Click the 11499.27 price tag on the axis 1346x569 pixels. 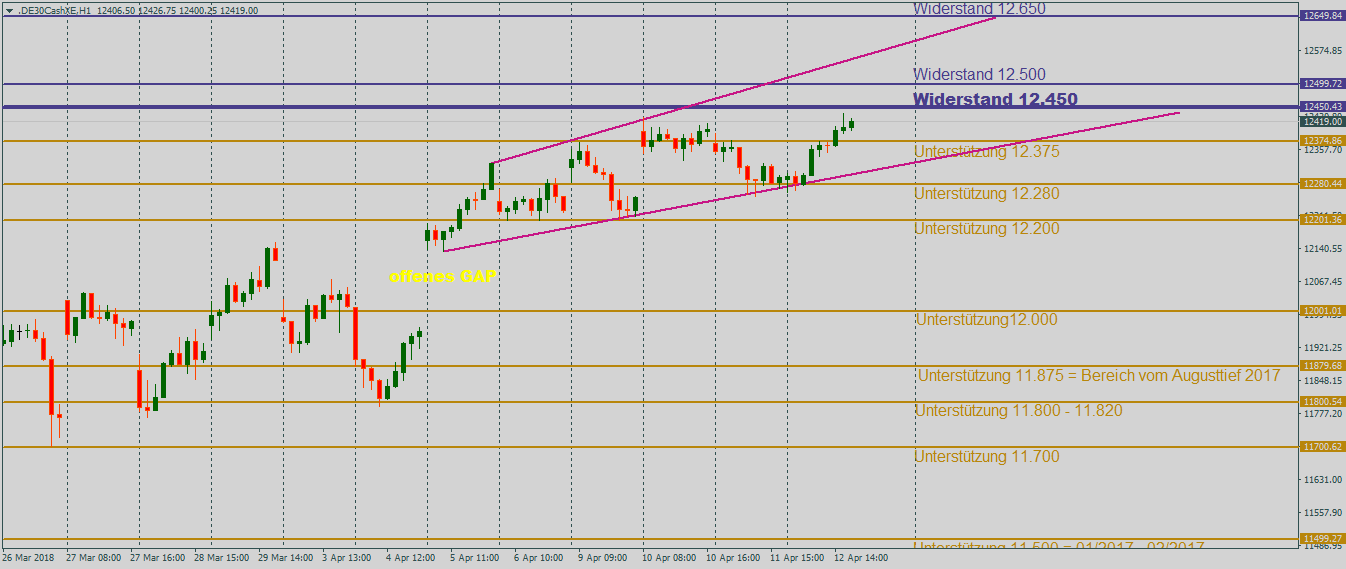[1322, 539]
